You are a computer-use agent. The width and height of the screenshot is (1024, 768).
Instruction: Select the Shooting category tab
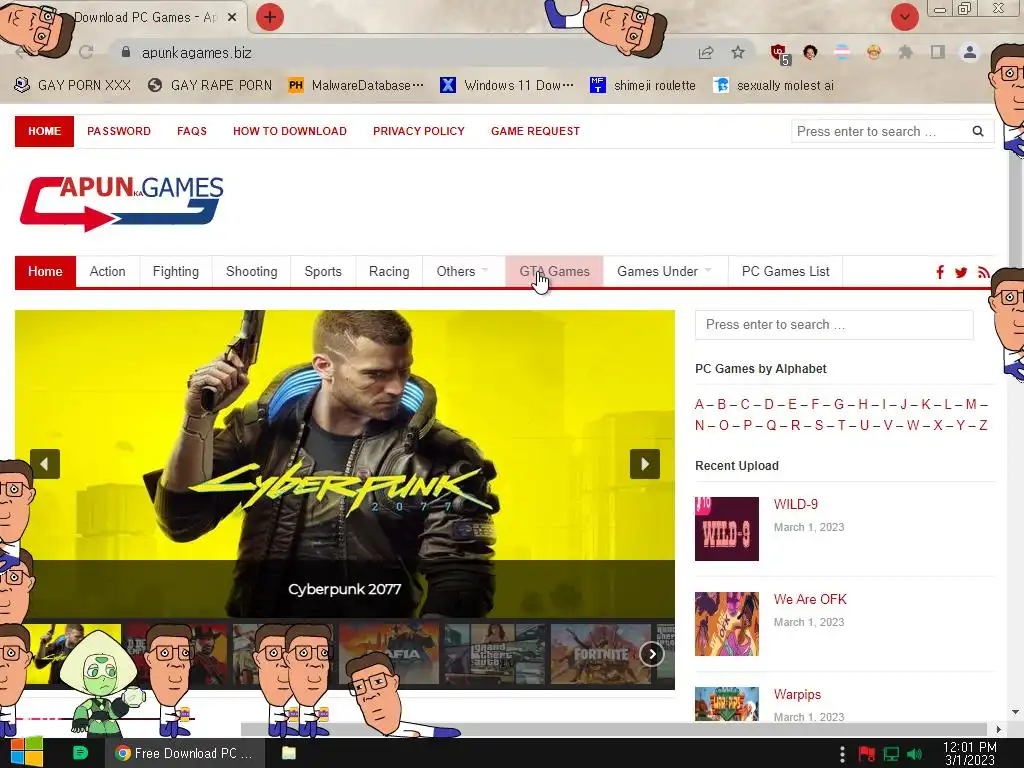[x=251, y=272]
